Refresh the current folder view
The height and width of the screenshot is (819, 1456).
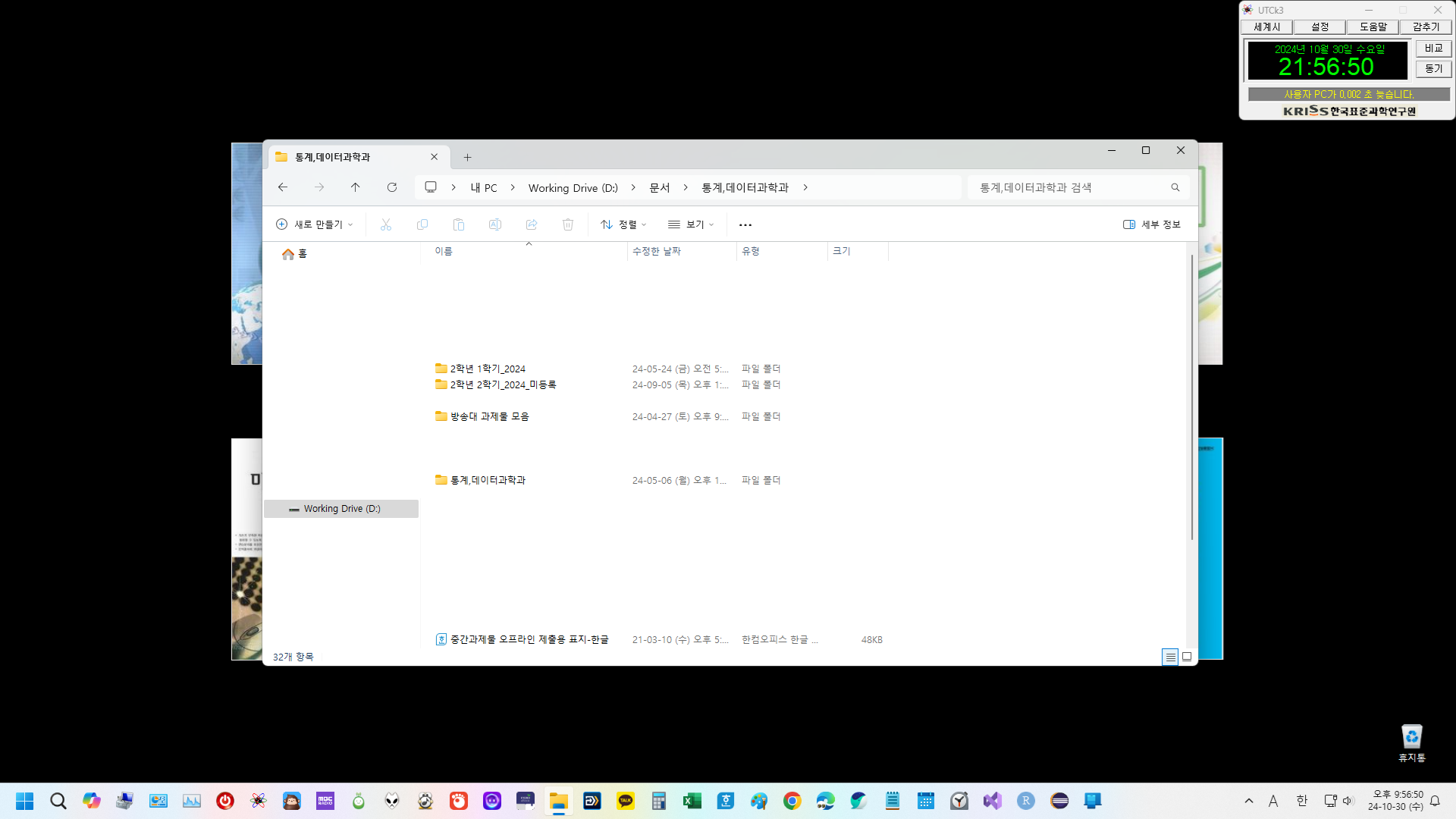[392, 187]
